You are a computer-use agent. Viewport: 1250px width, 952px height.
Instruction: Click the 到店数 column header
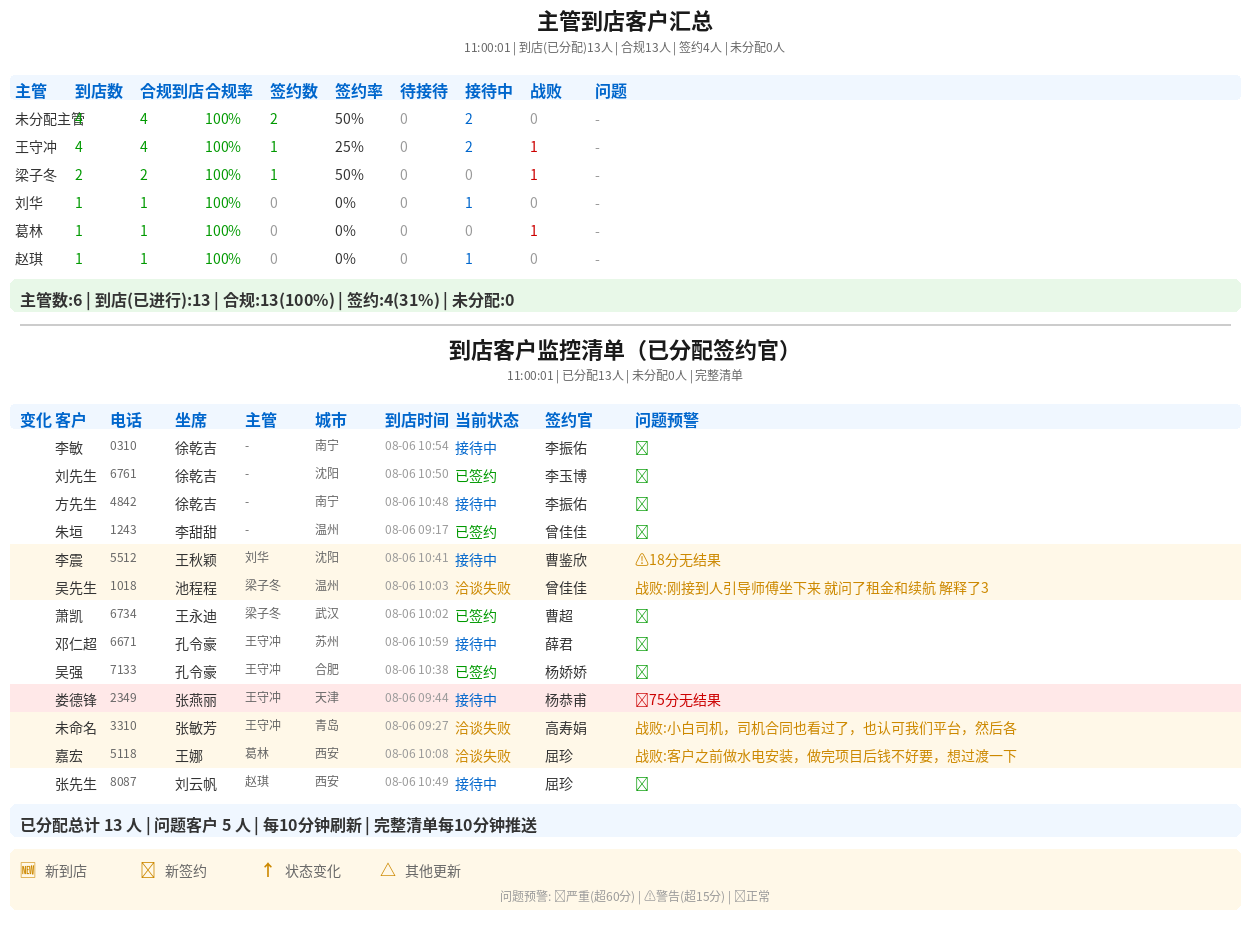pos(99,91)
